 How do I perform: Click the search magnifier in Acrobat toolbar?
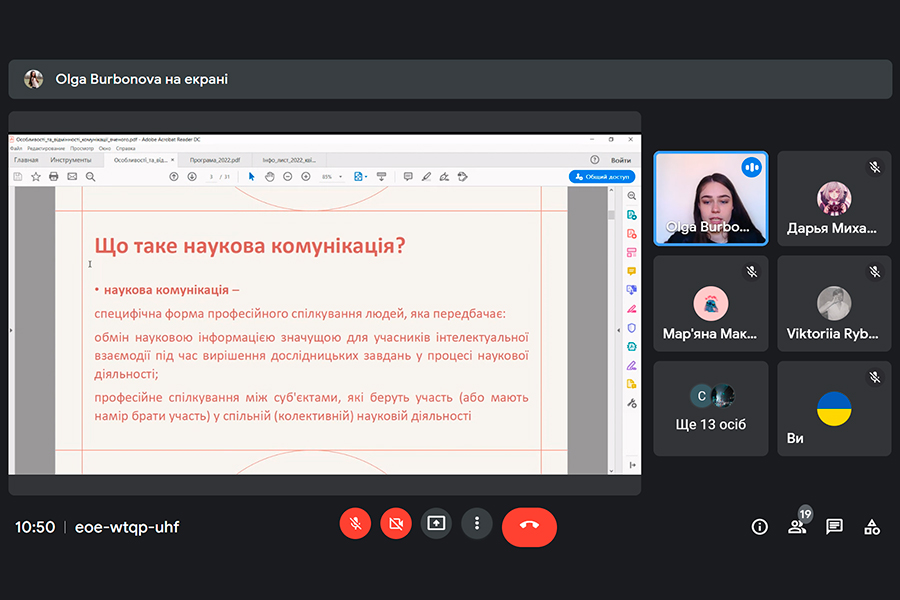point(91,177)
